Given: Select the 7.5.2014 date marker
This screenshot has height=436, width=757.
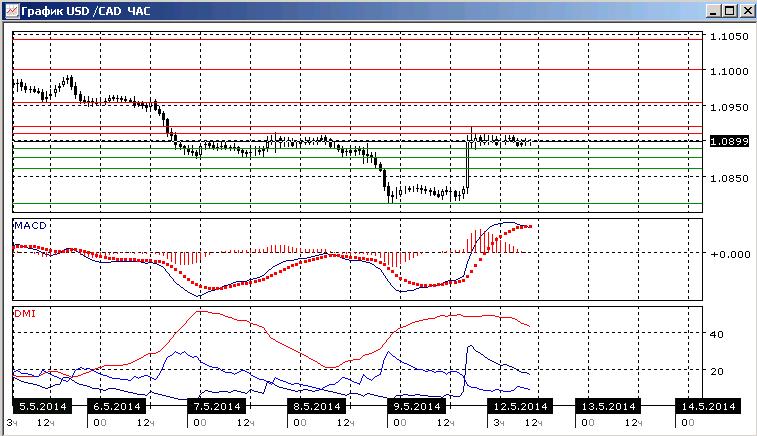Looking at the screenshot, I should coord(217,407).
